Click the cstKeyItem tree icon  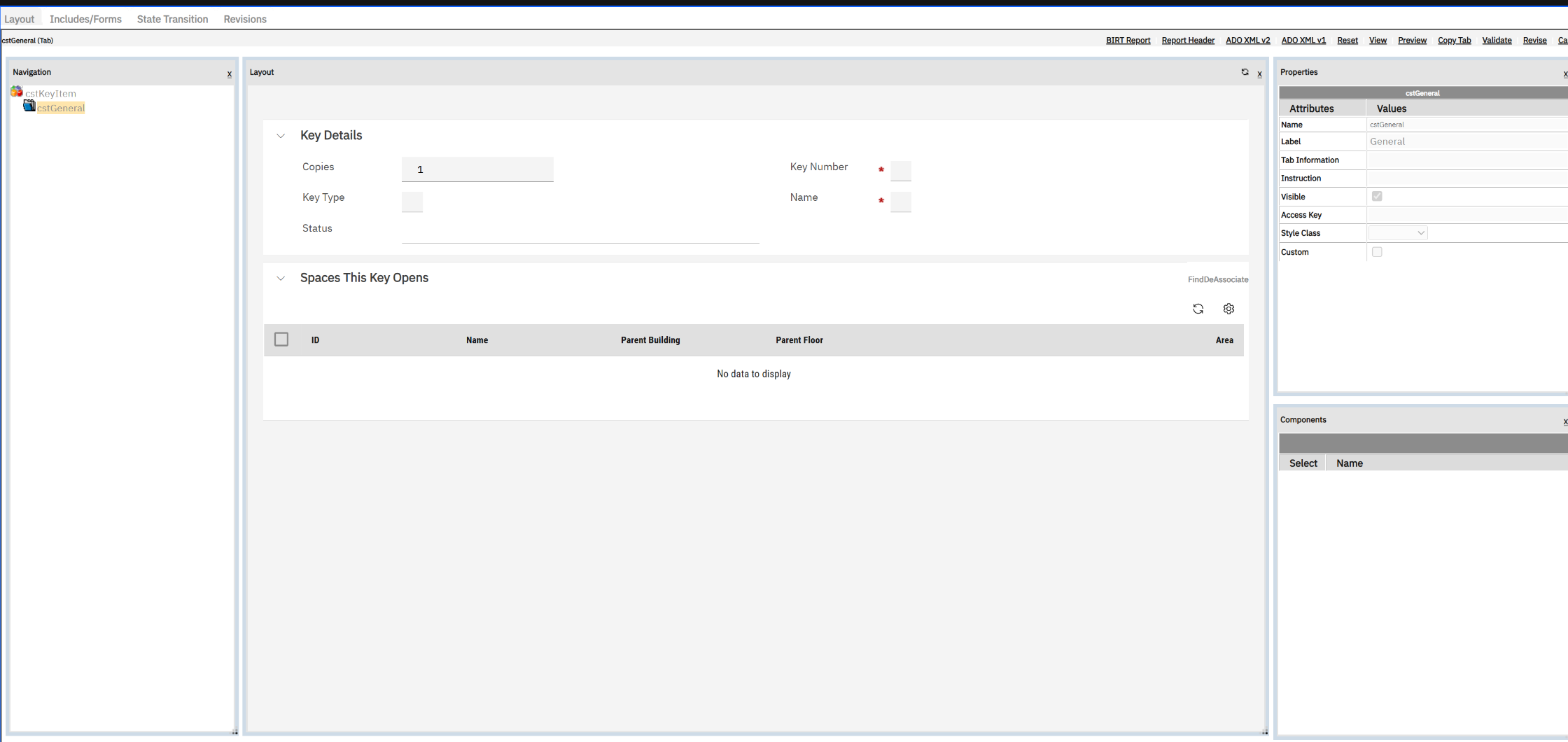click(x=17, y=92)
